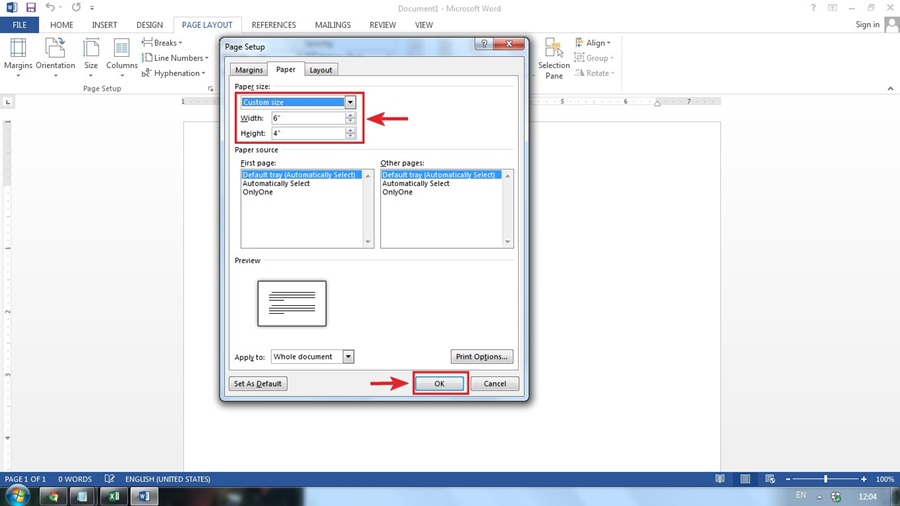Switch to the INSERT tab
This screenshot has height=506, width=900.
(x=104, y=25)
